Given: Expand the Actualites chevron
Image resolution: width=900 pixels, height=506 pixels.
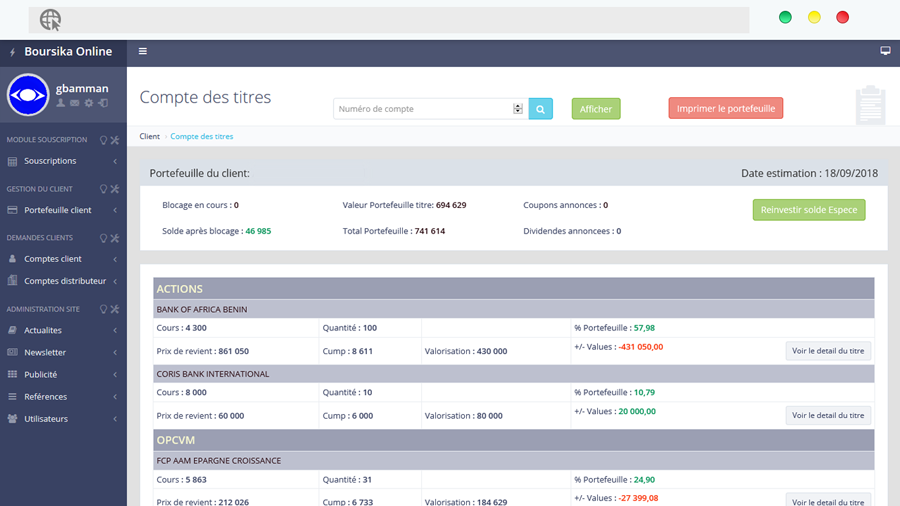Looking at the screenshot, I should (x=115, y=330).
